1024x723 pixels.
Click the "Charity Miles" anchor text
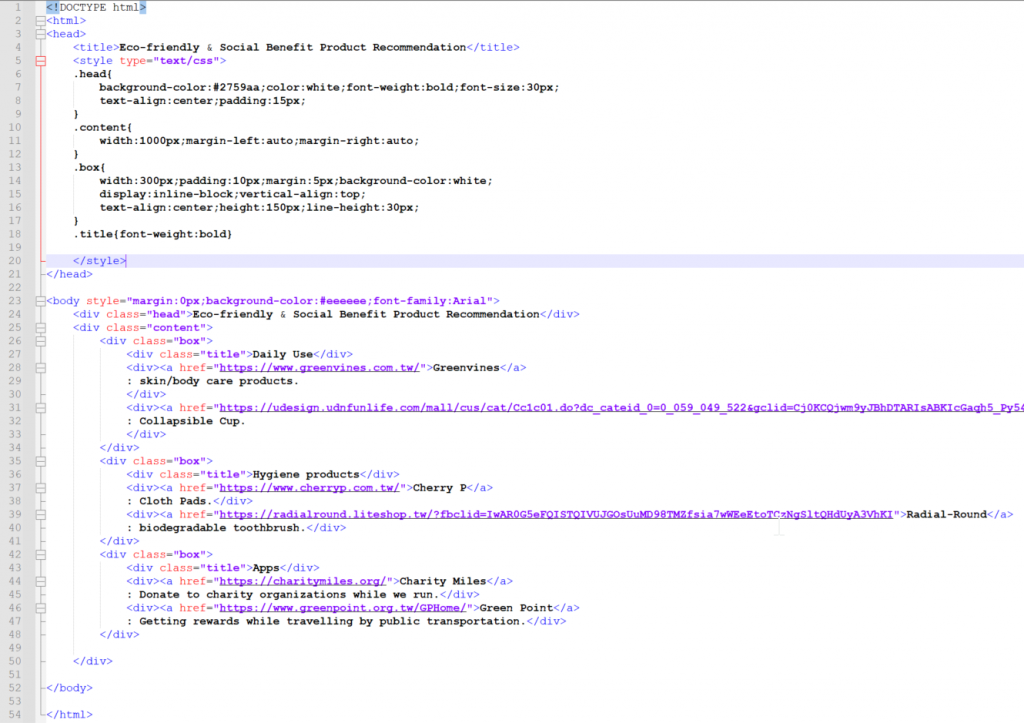[x=443, y=581]
